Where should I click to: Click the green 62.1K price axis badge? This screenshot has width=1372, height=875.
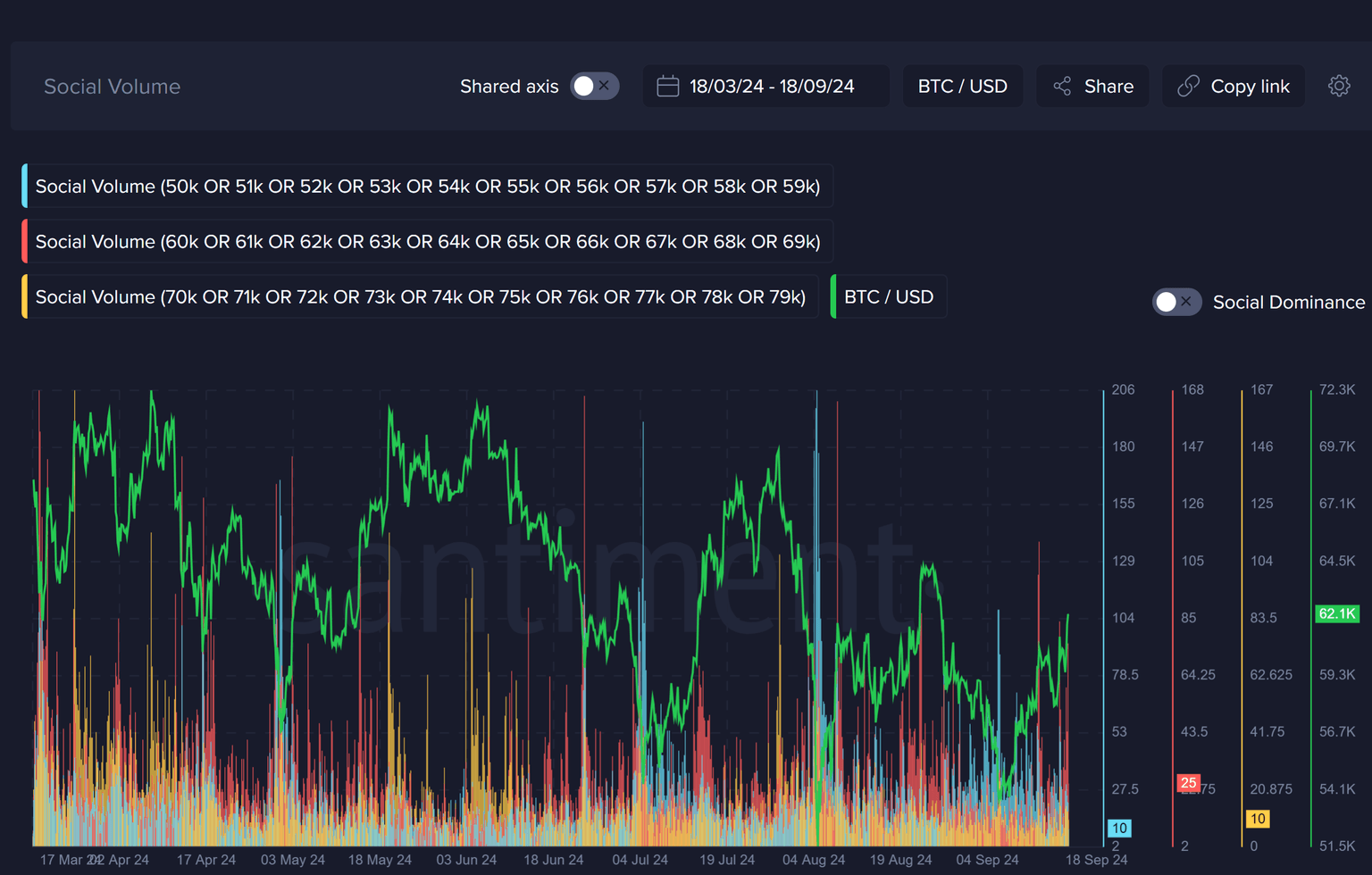(x=1336, y=613)
